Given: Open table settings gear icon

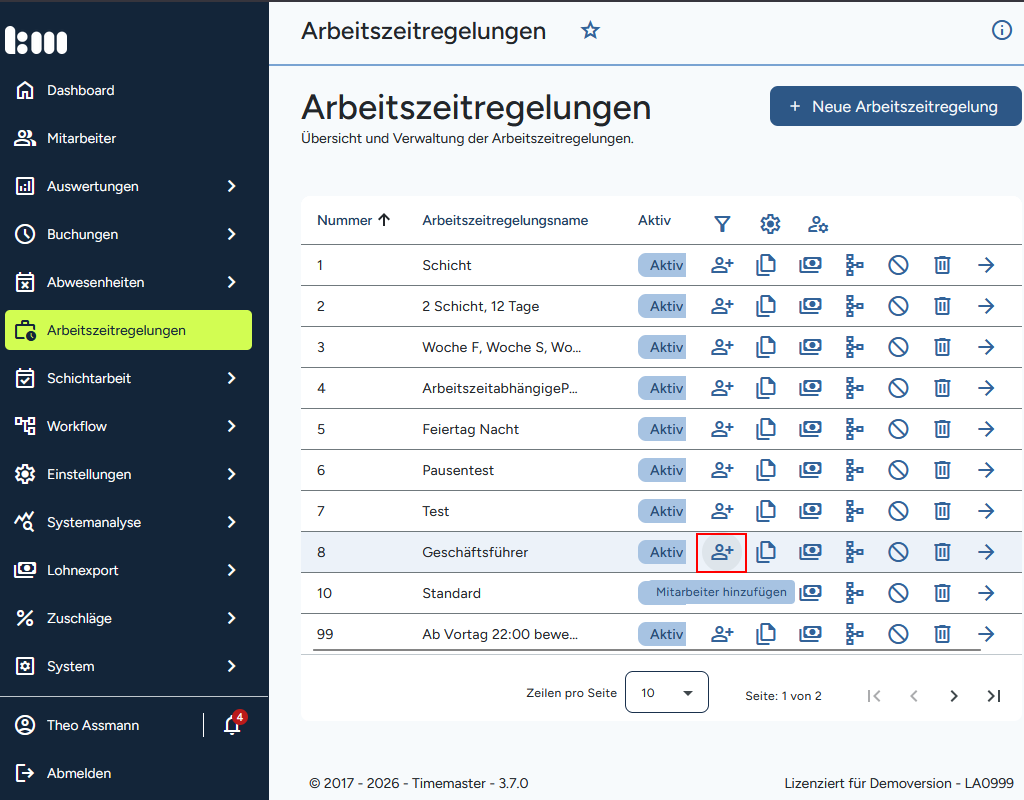Looking at the screenshot, I should tap(770, 224).
